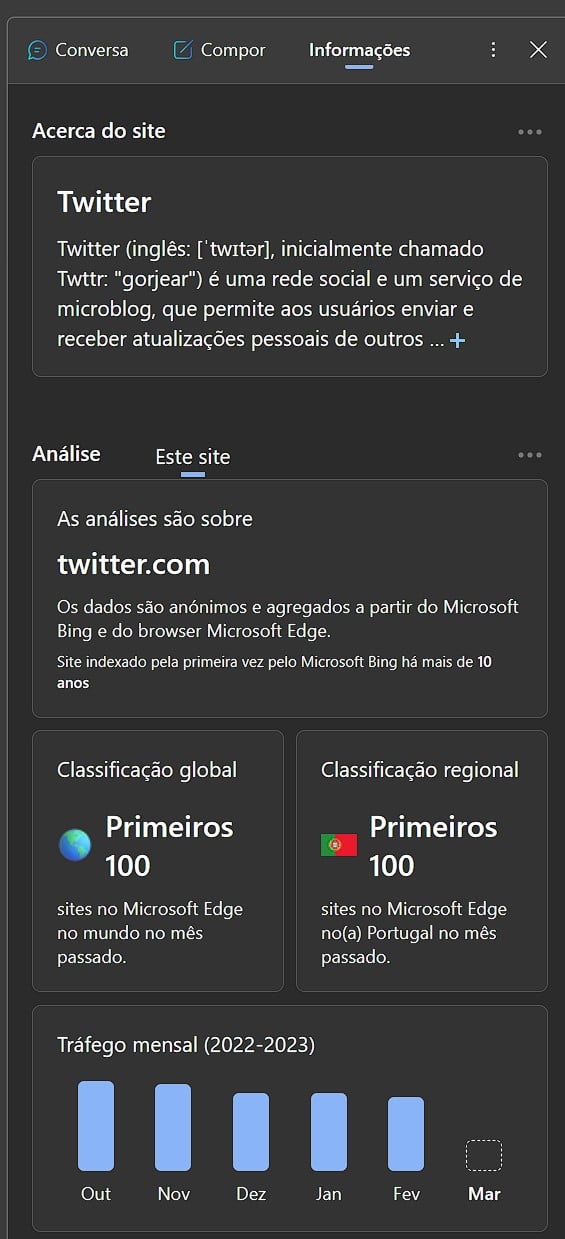The image size is (565, 1239).
Task: Click the Compor pencil icon
Action: [182, 49]
